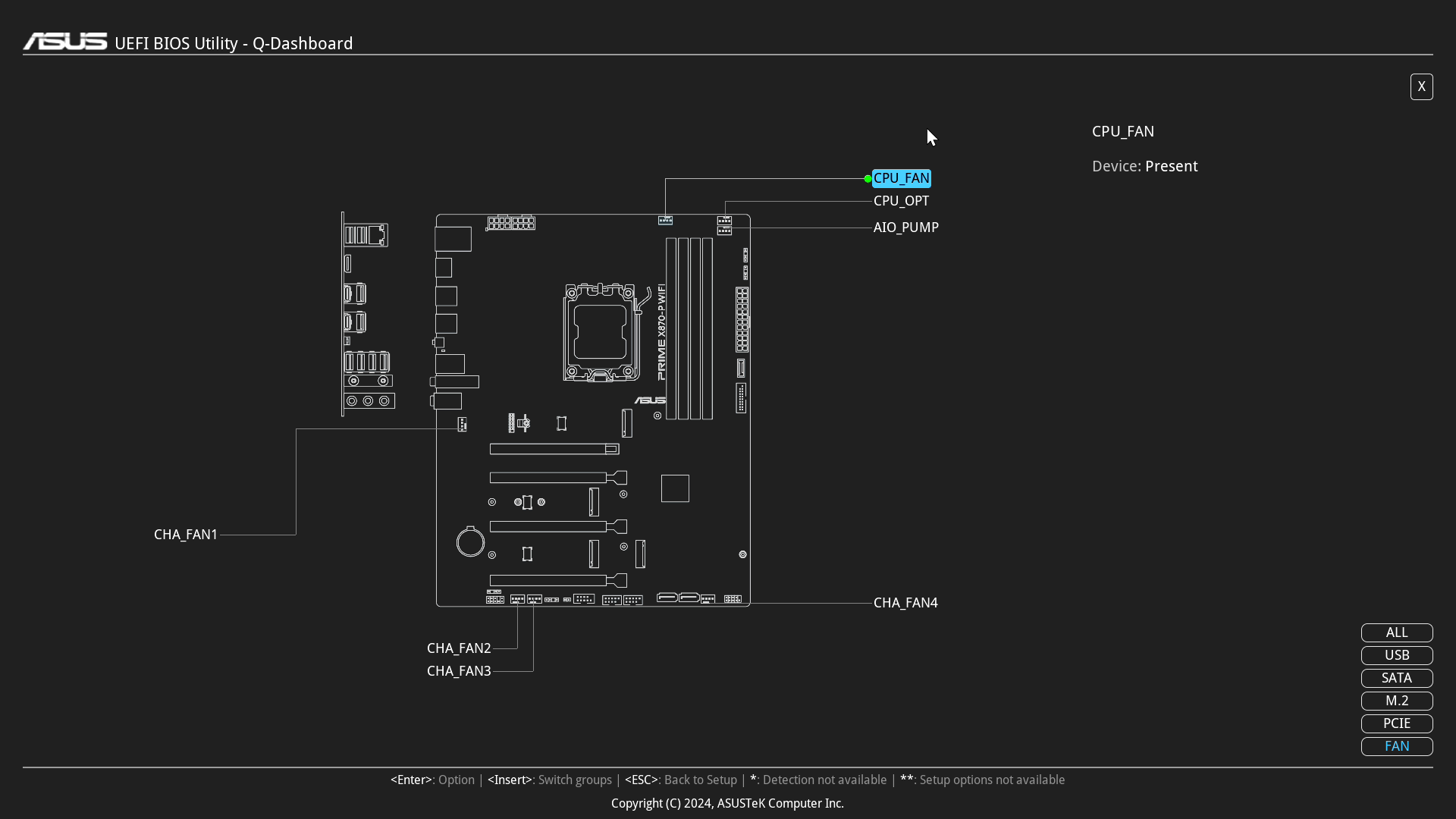Switch to the M.2 group filter
Image resolution: width=1456 pixels, height=819 pixels.
point(1396,701)
